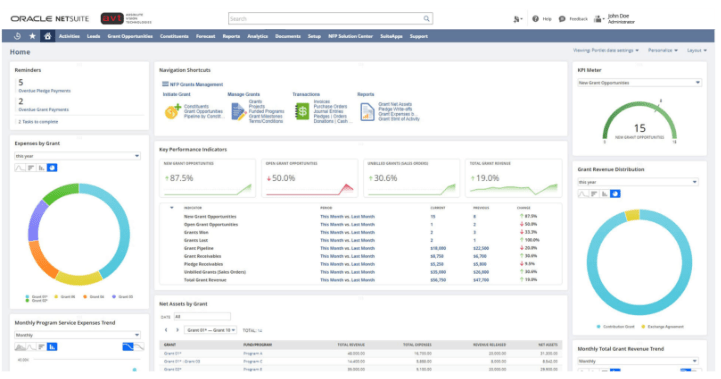Click the Manage Grants document-pencil icon

tap(238, 111)
